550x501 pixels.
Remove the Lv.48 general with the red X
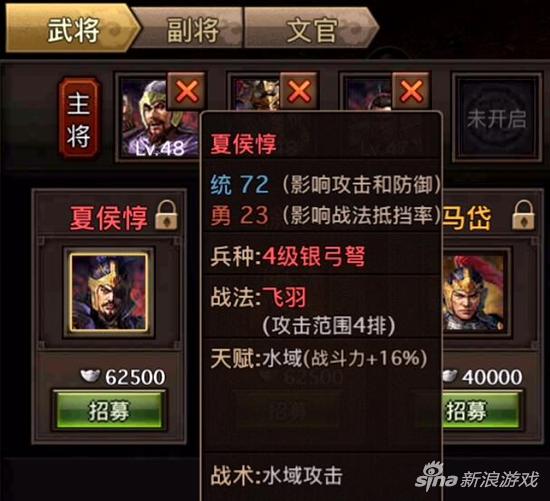[x=186, y=91]
